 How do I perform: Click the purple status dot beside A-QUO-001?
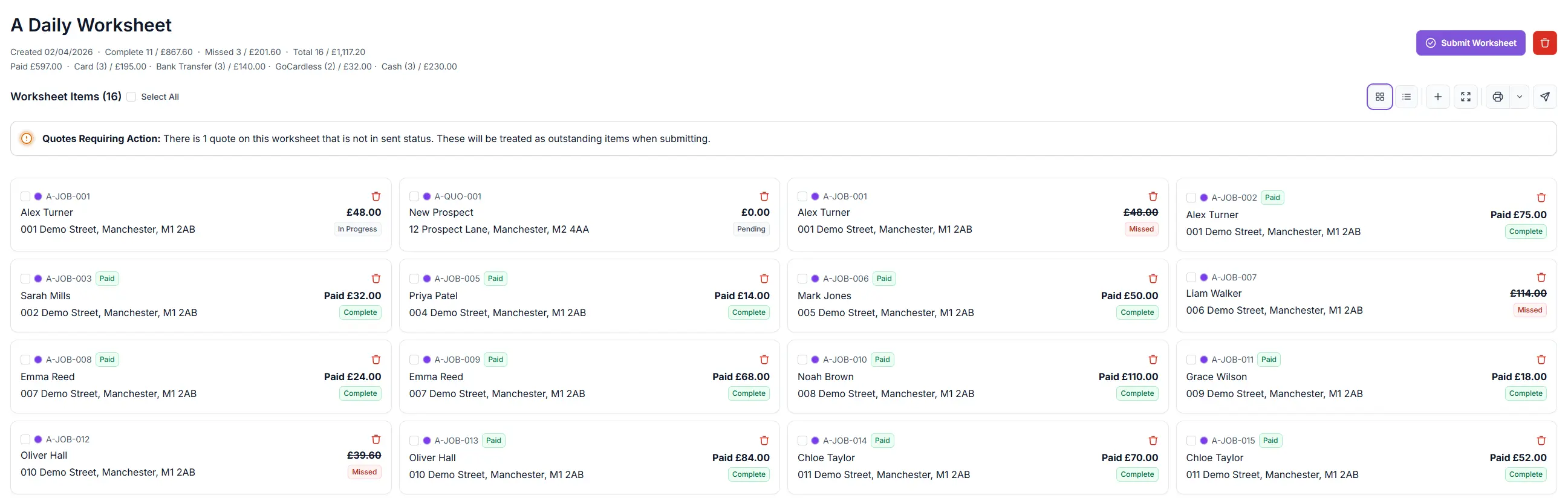(x=426, y=196)
